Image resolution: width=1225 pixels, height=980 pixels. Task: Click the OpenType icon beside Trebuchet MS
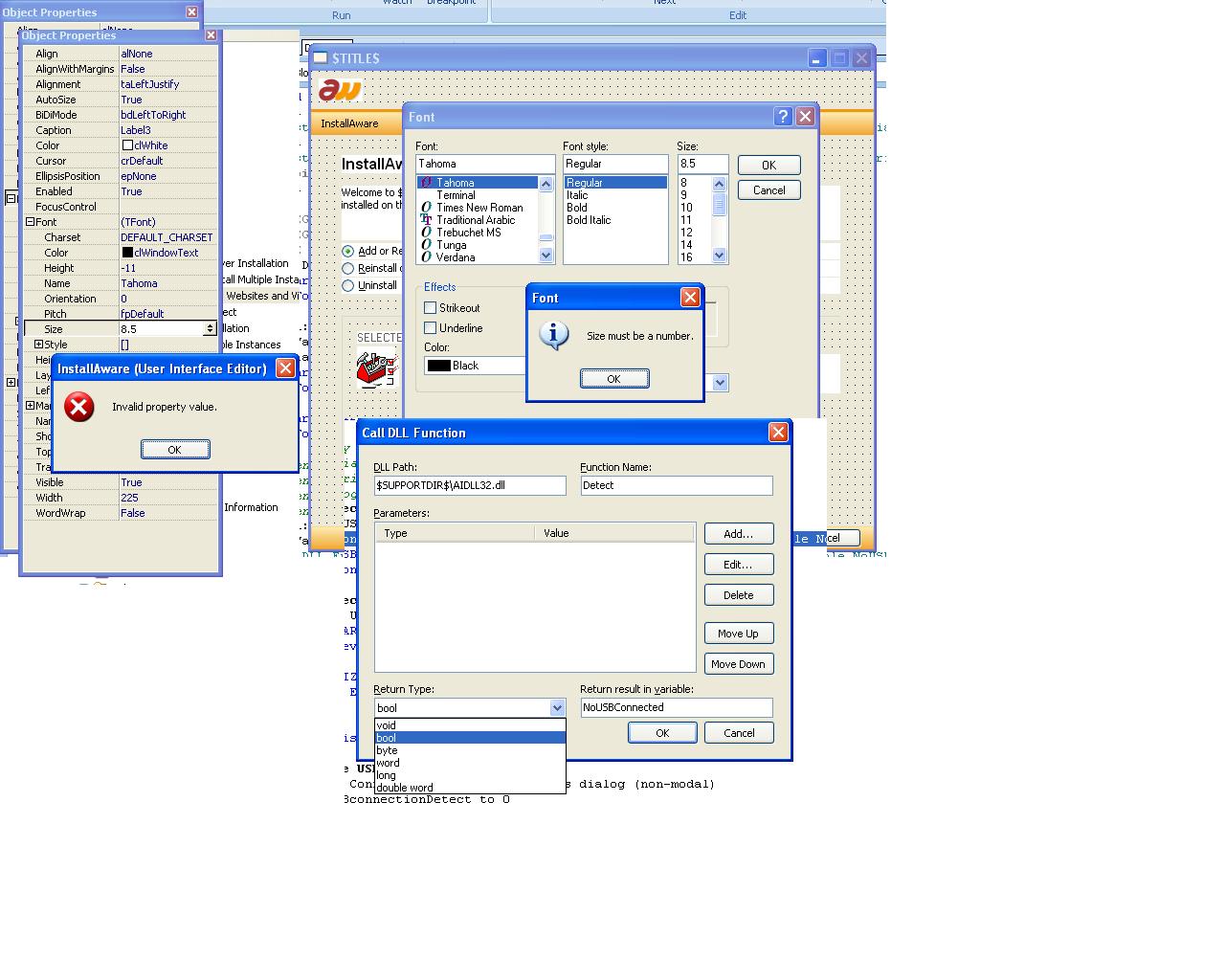click(x=427, y=233)
